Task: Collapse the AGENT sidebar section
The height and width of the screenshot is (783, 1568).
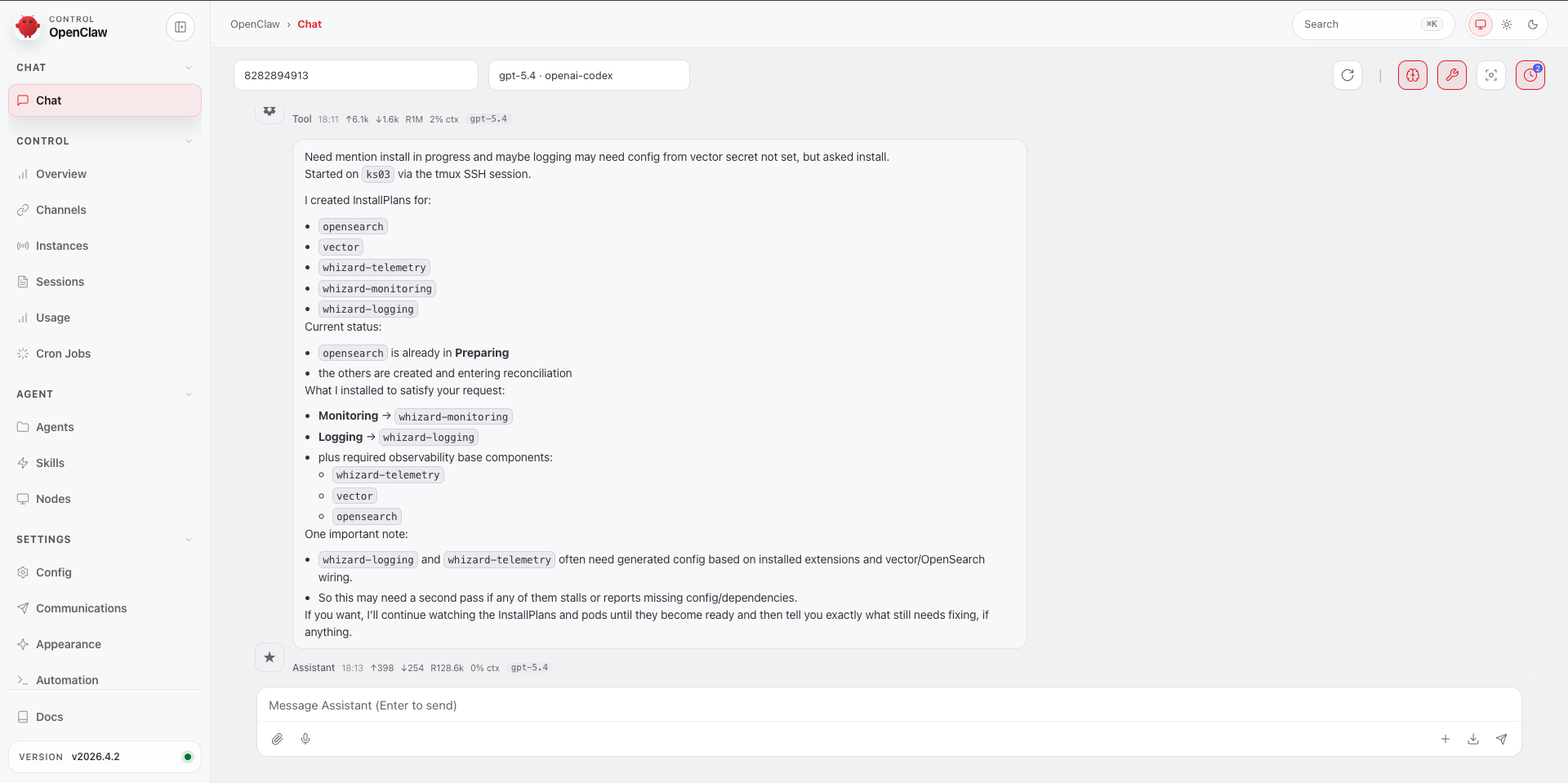Action: tap(189, 394)
